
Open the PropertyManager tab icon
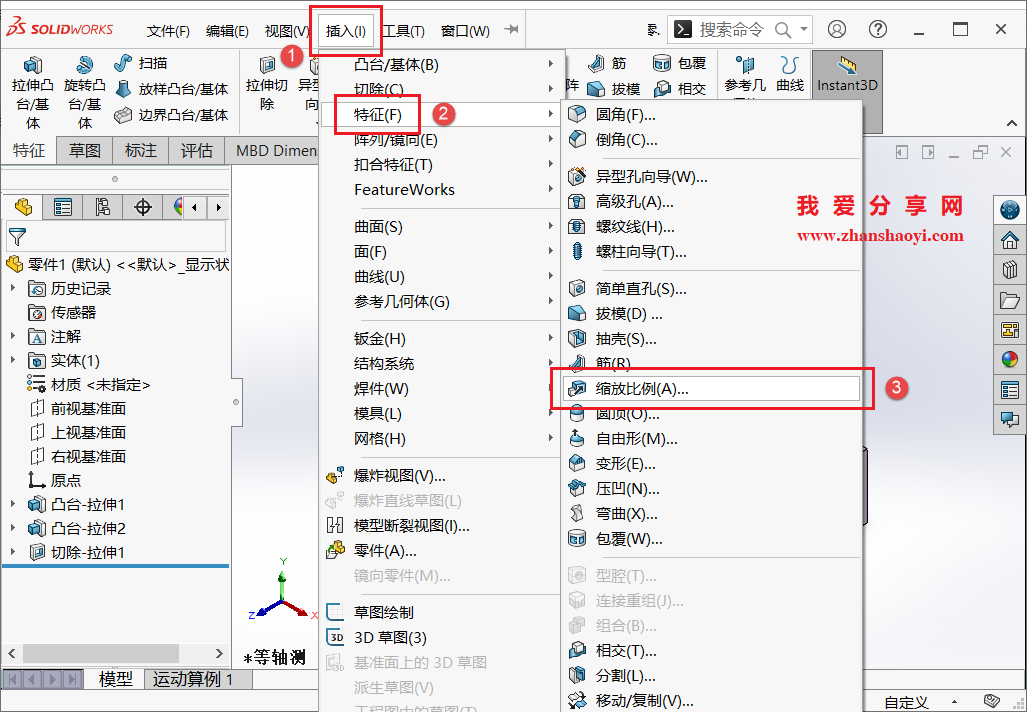[x=63, y=208]
